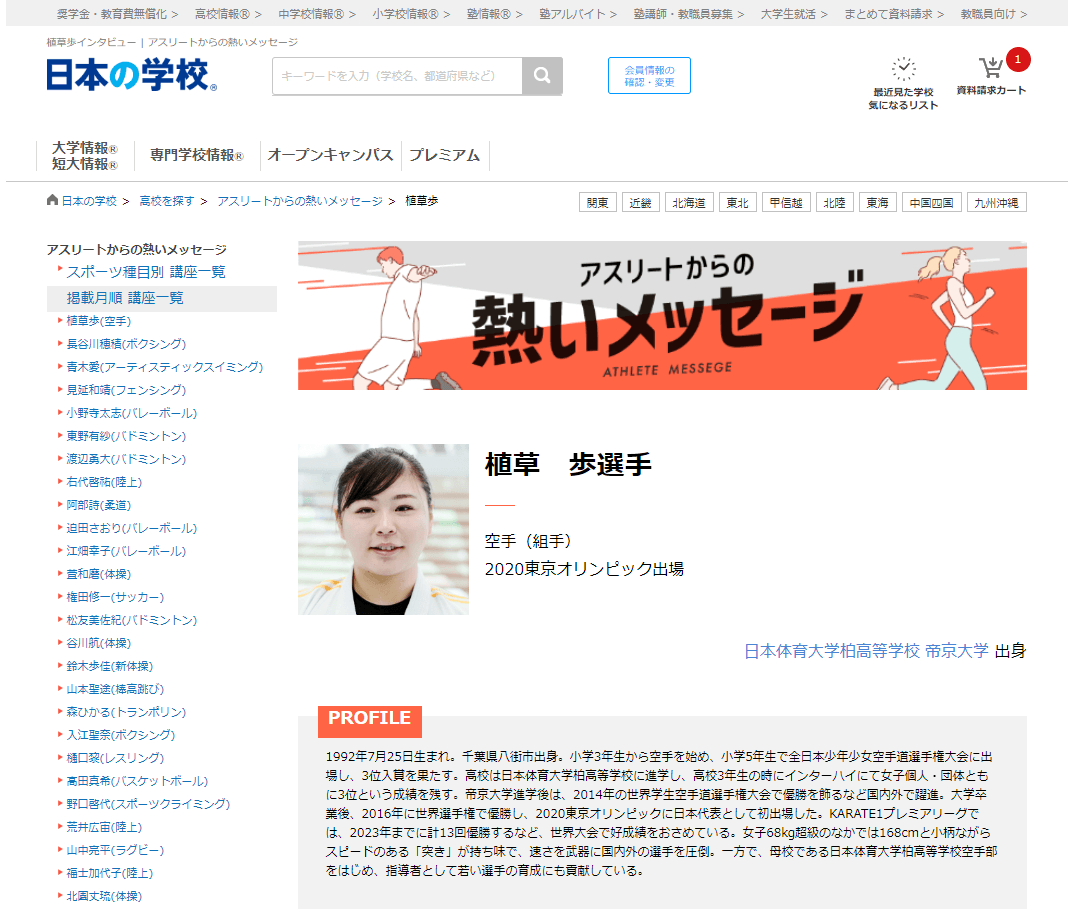
Task: Select the 九州沖縄 region button
Action: coord(995,201)
